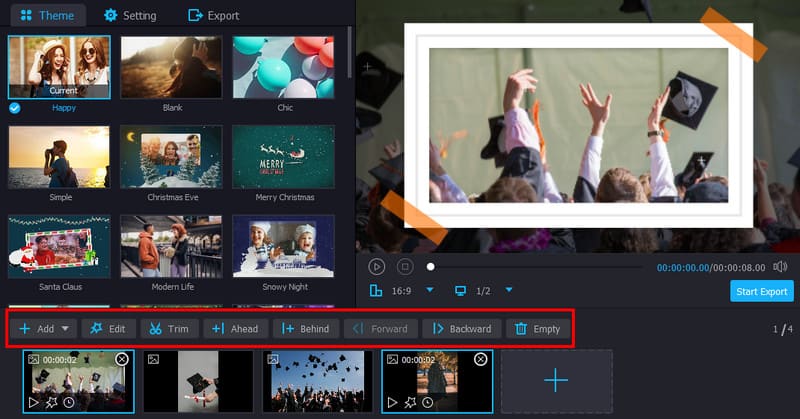
Task: Switch to the Setting tab
Action: [x=130, y=15]
